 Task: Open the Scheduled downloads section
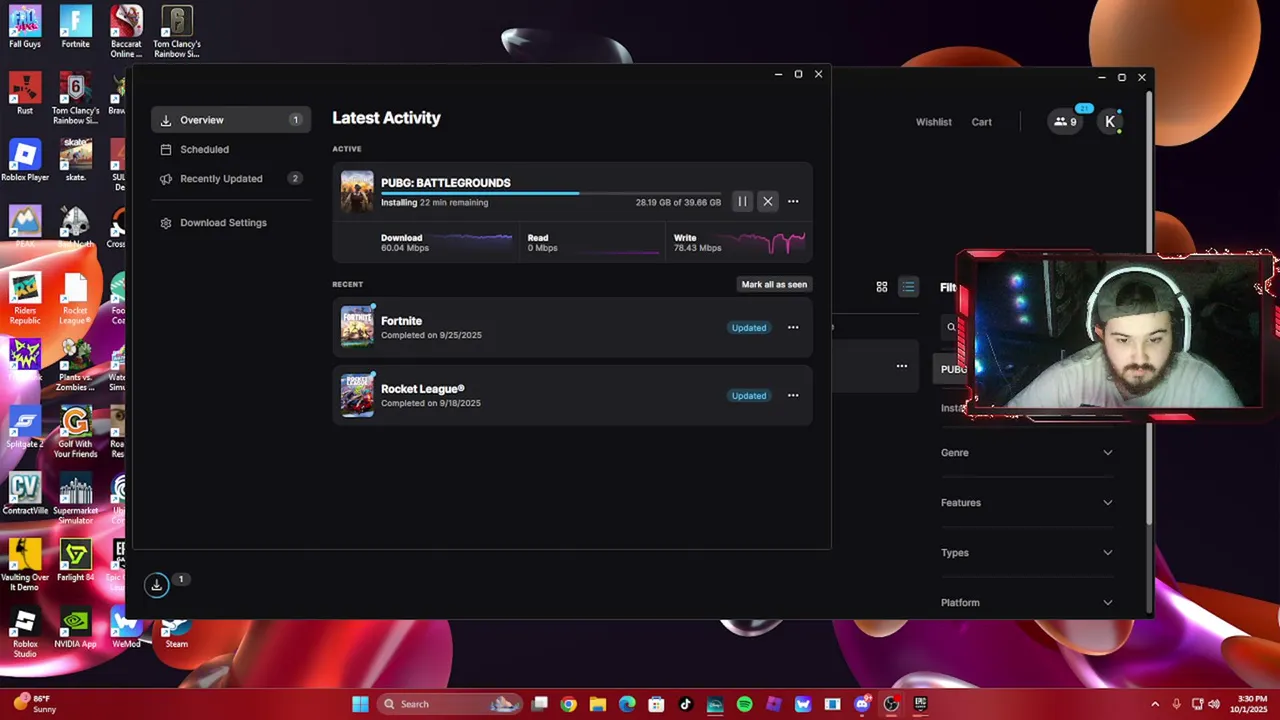[x=231, y=149]
